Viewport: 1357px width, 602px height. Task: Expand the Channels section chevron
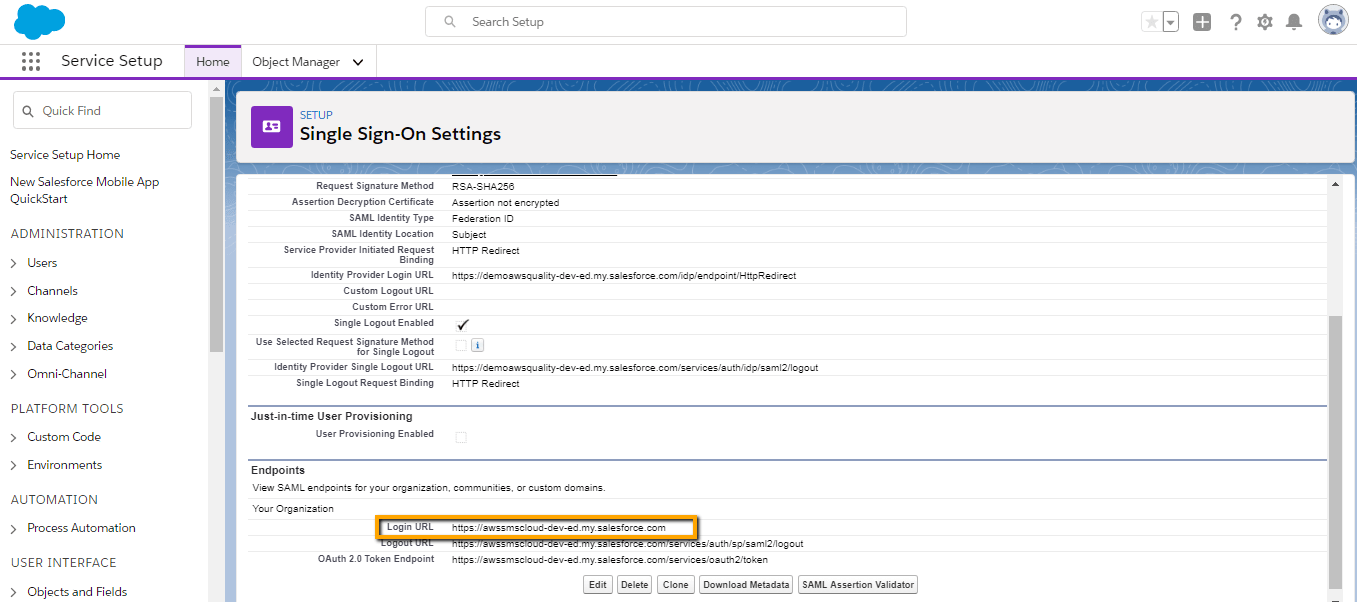coord(14,292)
